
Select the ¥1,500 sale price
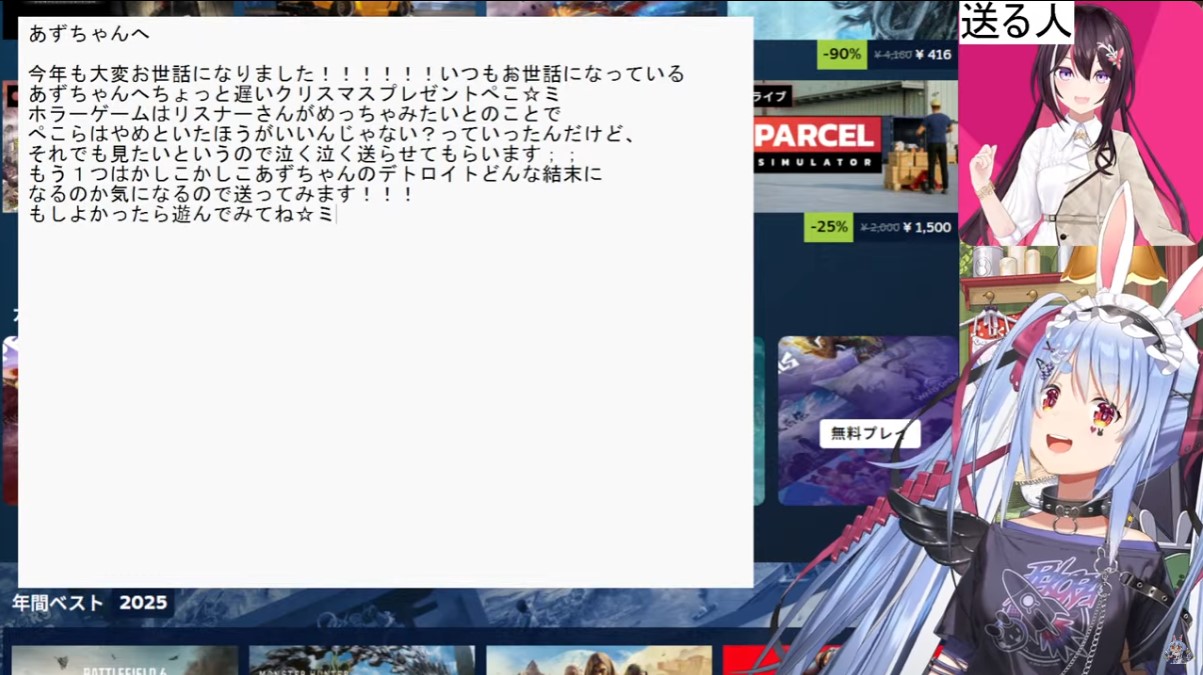click(x=926, y=227)
